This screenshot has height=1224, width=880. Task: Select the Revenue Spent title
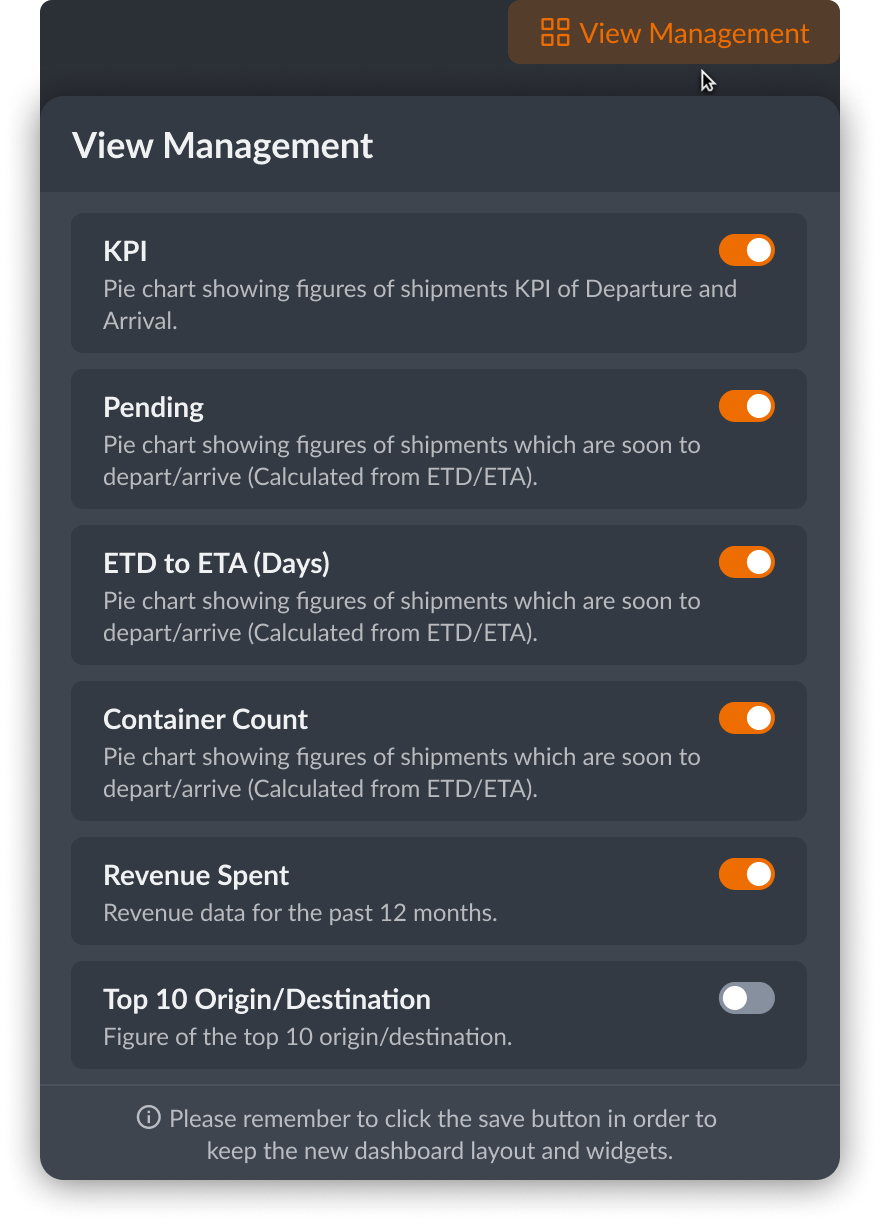coord(196,875)
